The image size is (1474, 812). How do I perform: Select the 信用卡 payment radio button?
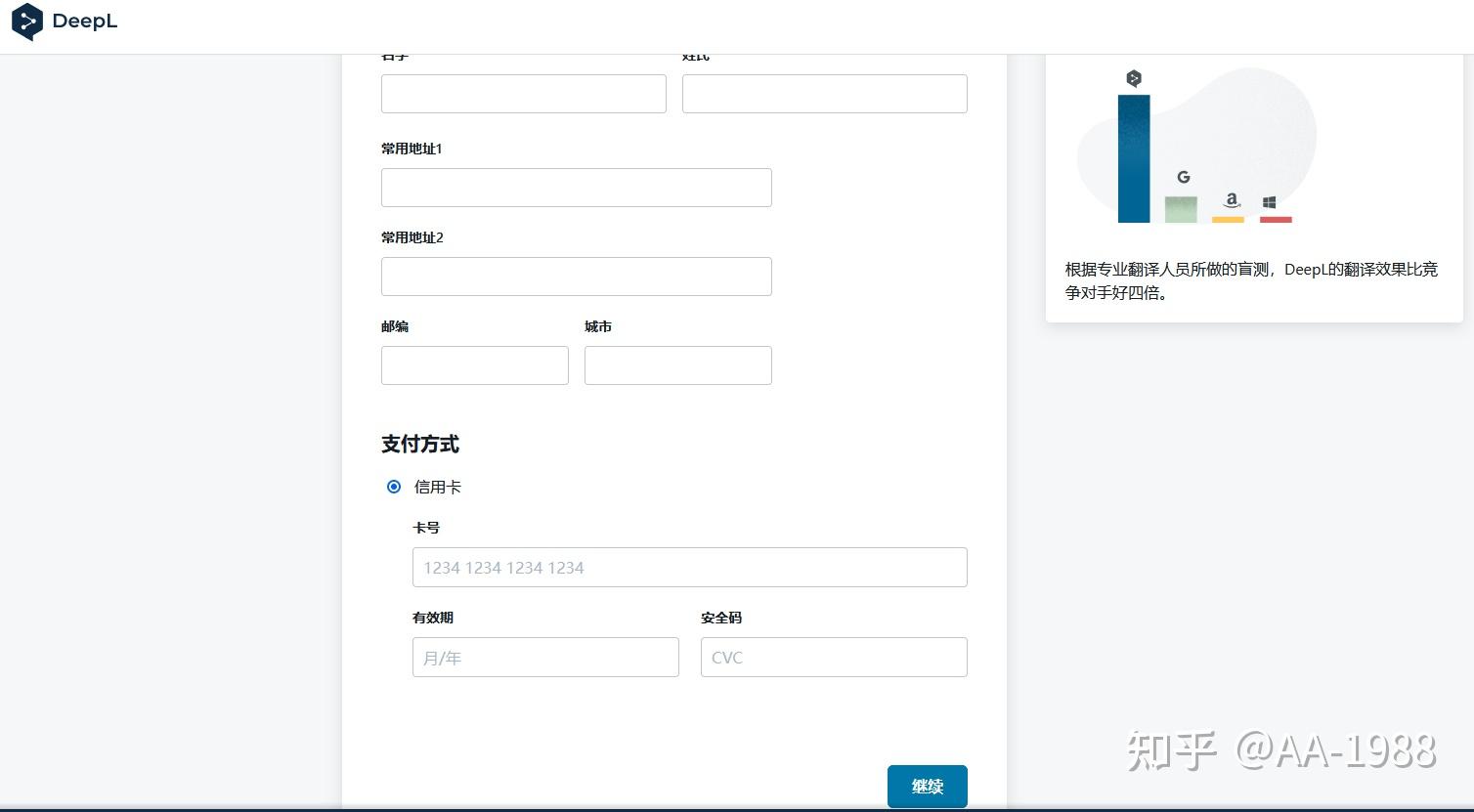pyautogui.click(x=394, y=487)
